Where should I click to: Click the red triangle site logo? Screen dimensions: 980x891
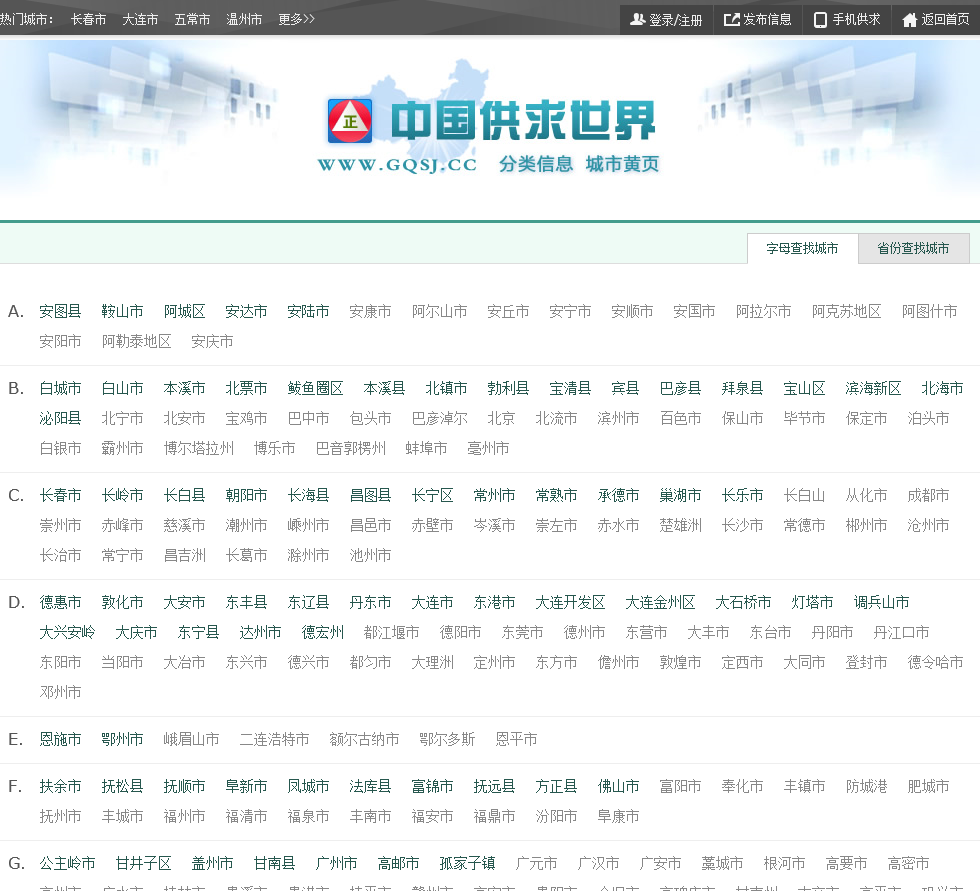pyautogui.click(x=350, y=121)
